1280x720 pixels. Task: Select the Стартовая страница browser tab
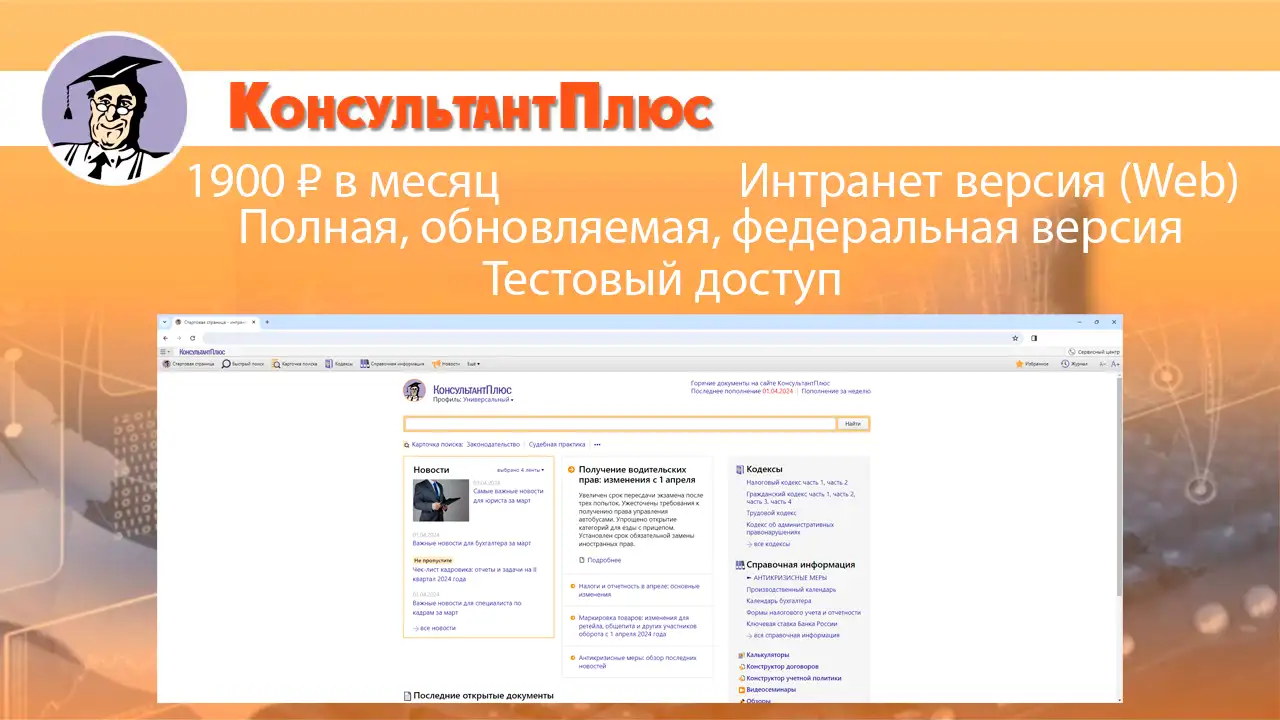click(x=216, y=322)
